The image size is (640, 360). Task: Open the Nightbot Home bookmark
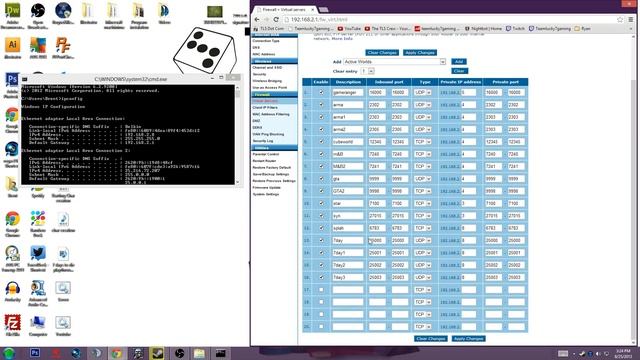coord(483,29)
